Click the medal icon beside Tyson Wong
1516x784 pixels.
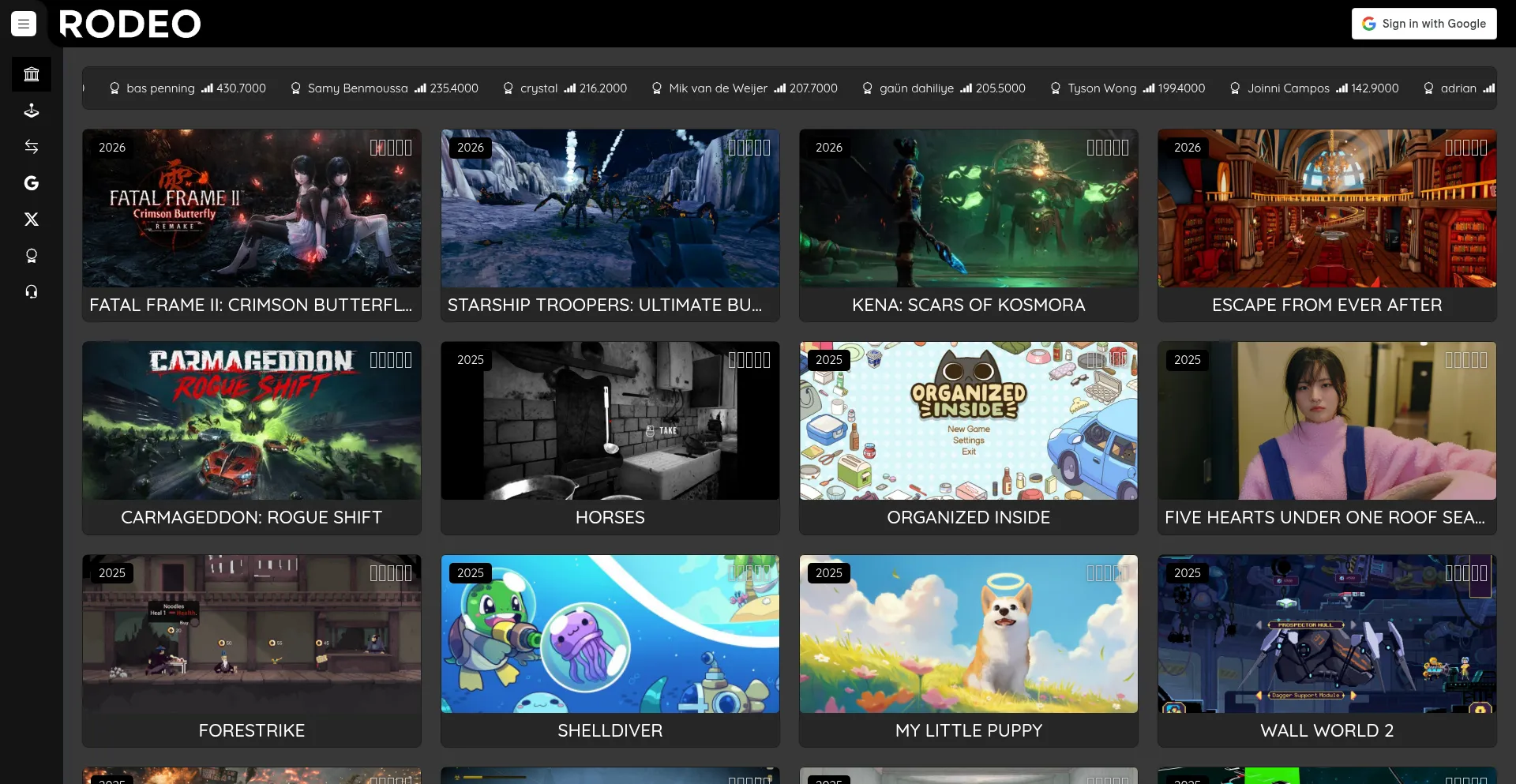click(1056, 88)
